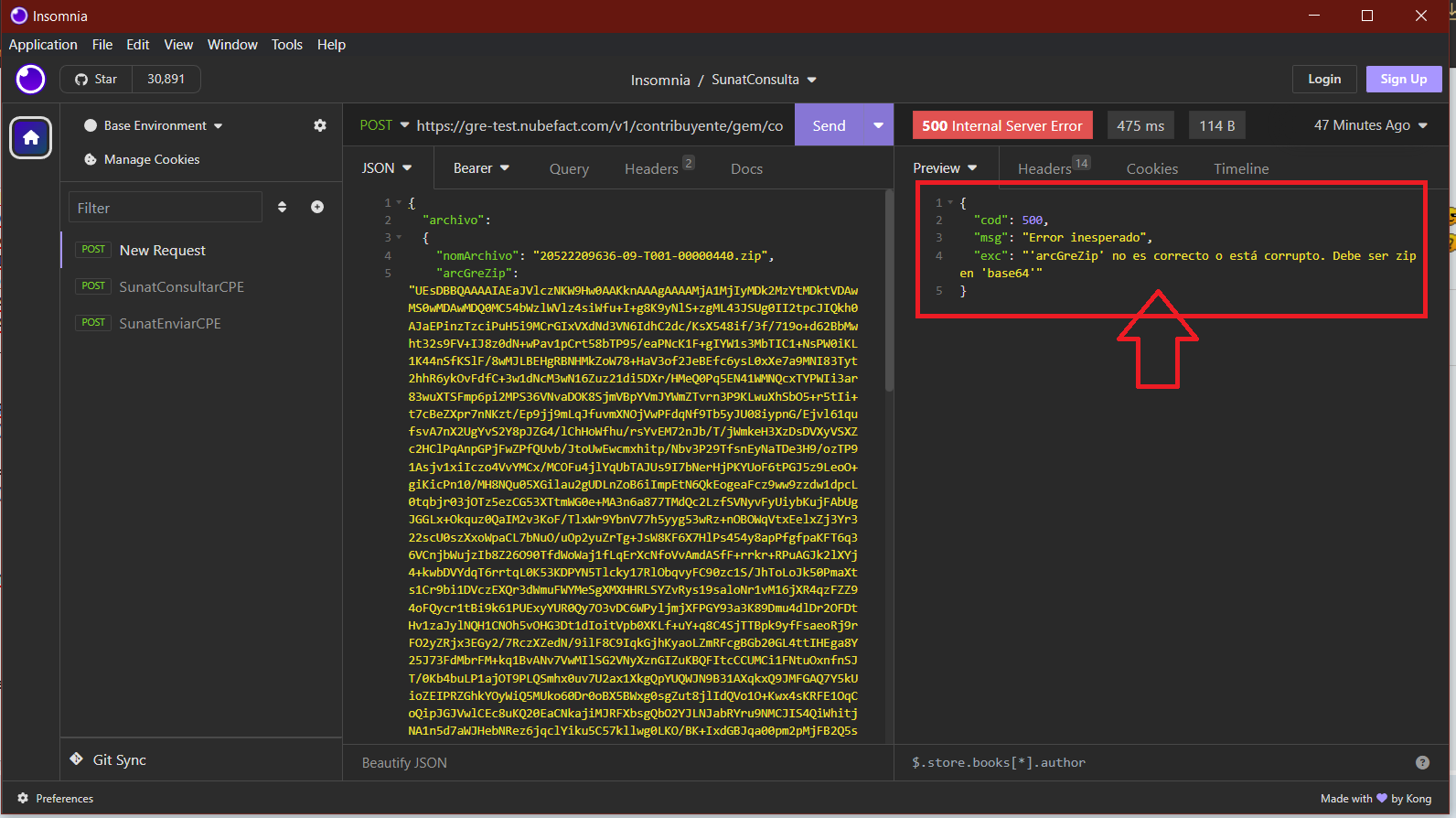Click the sort order icon beside Filter
The image size is (1456, 818).
(282, 207)
